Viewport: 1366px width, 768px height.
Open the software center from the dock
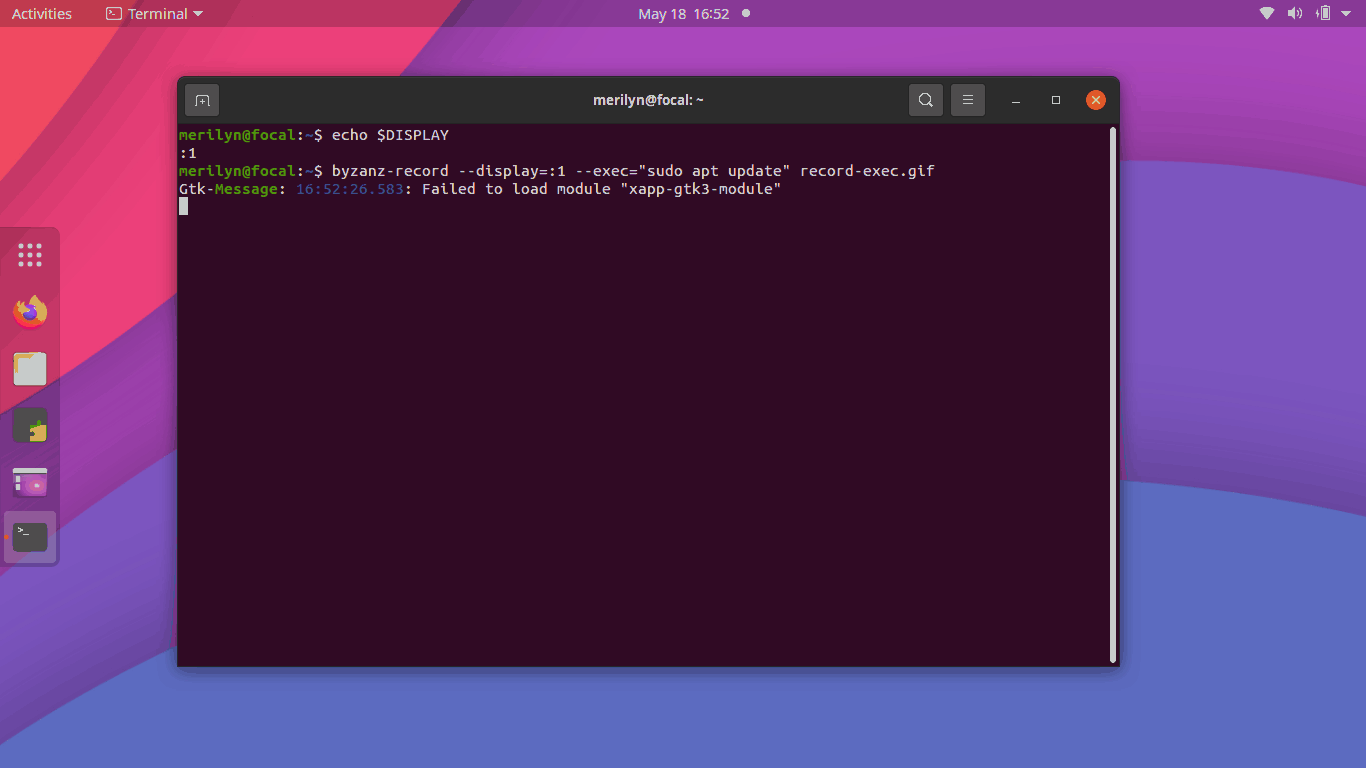(29, 425)
